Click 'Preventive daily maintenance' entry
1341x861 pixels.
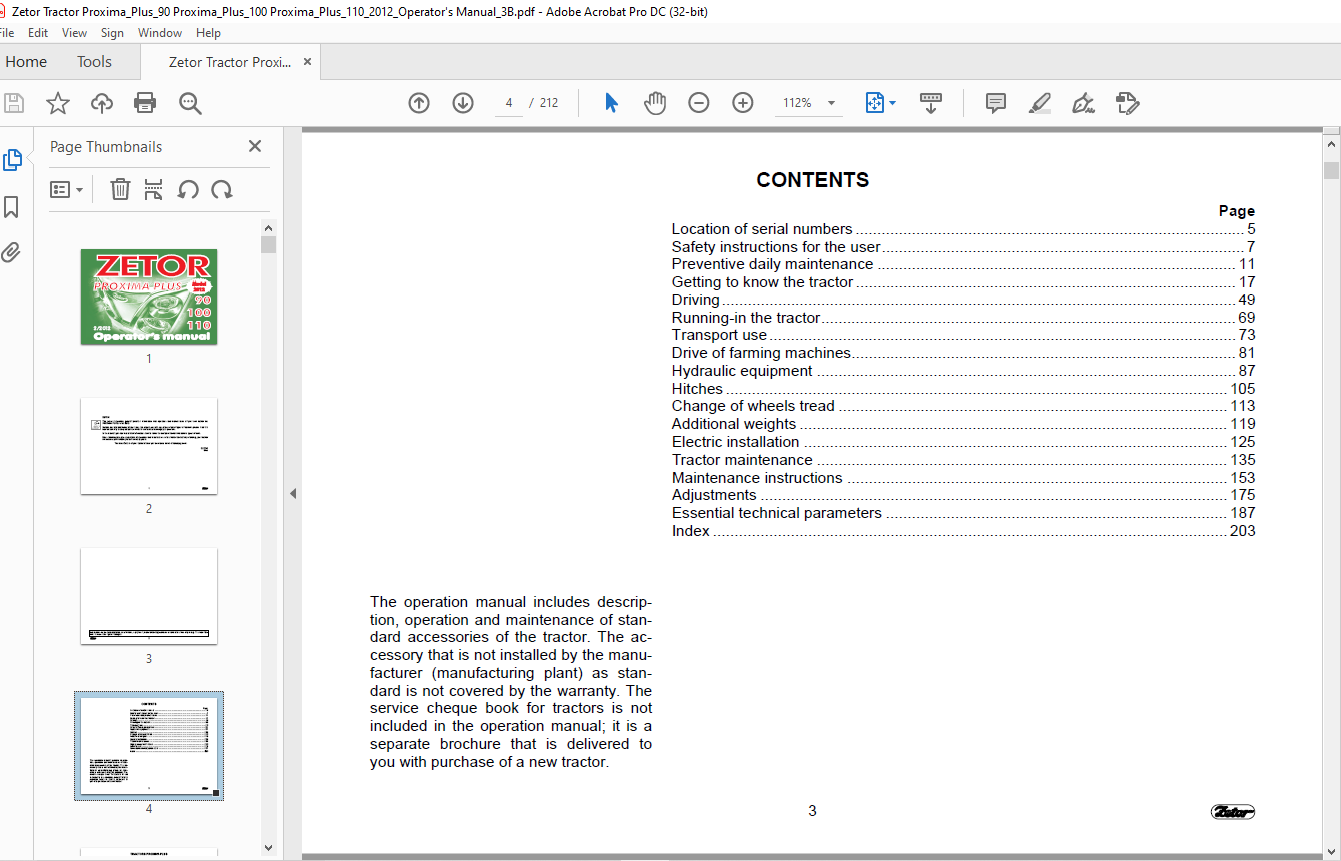(963, 264)
